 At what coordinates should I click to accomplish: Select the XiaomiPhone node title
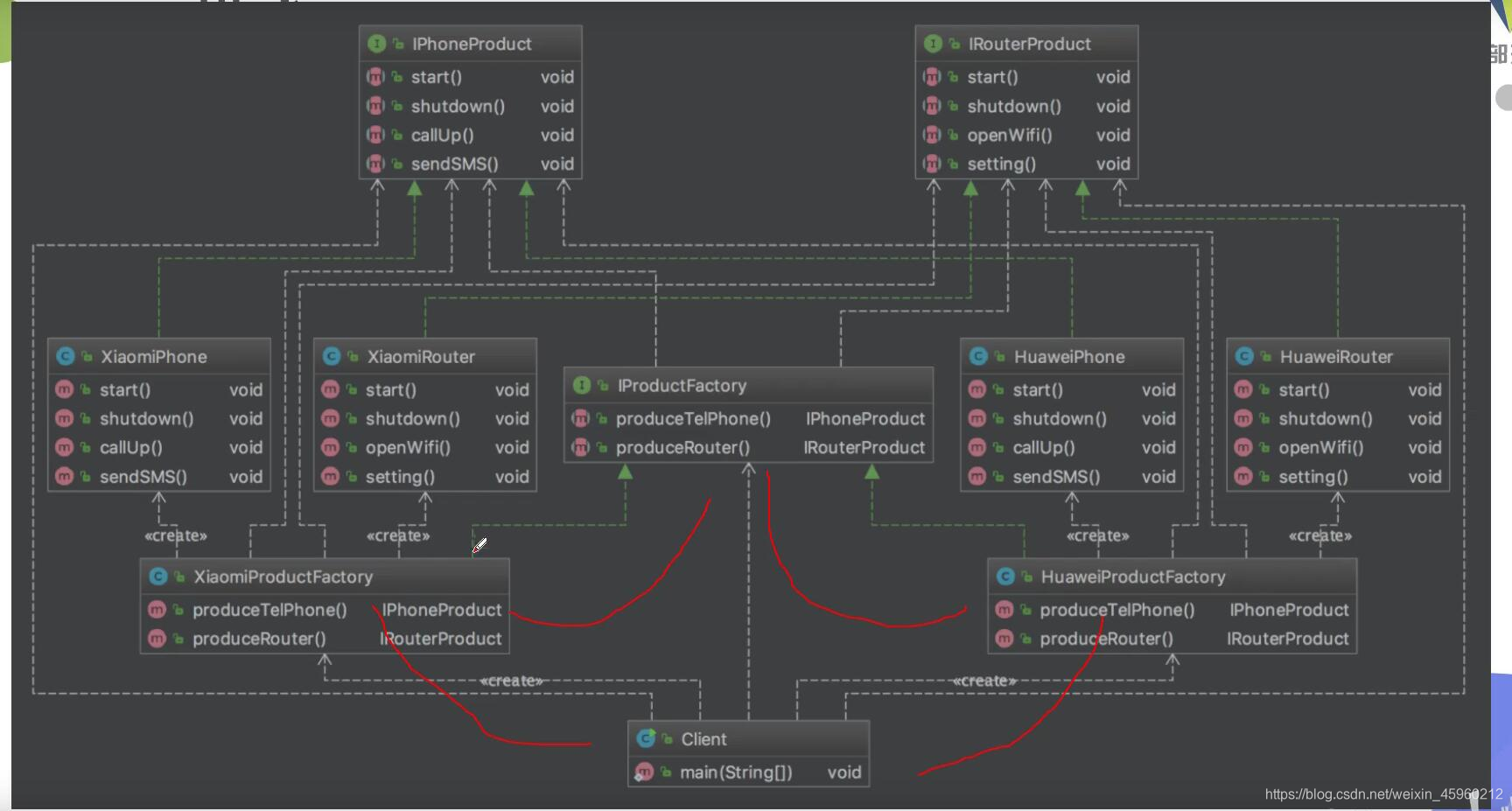coord(154,357)
